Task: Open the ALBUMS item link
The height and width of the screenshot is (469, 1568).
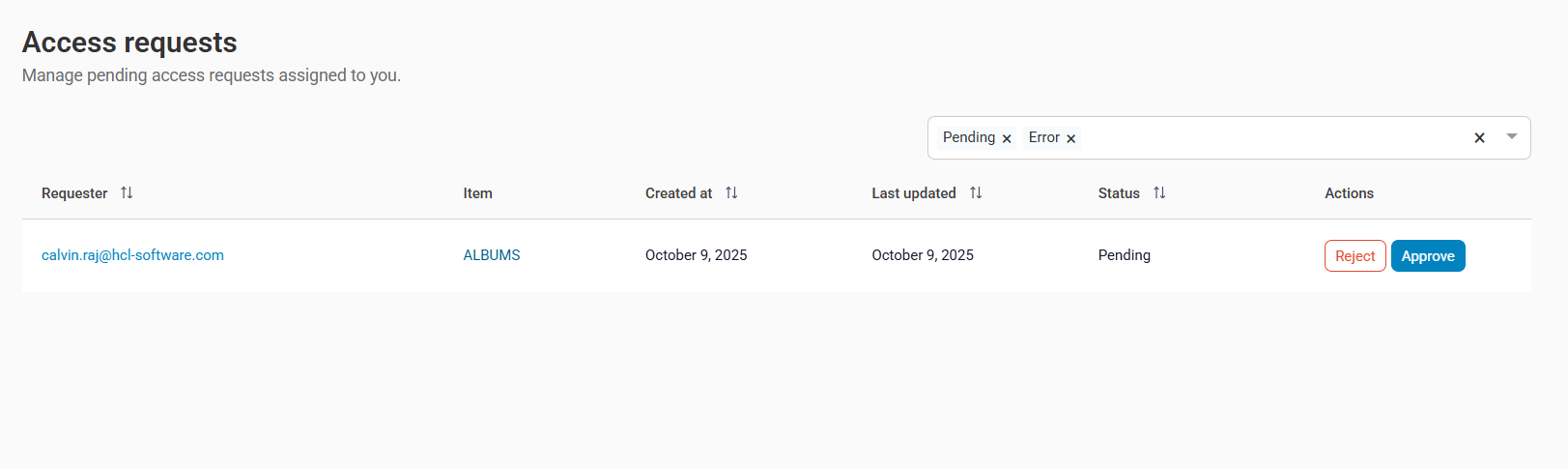Action: [492, 255]
